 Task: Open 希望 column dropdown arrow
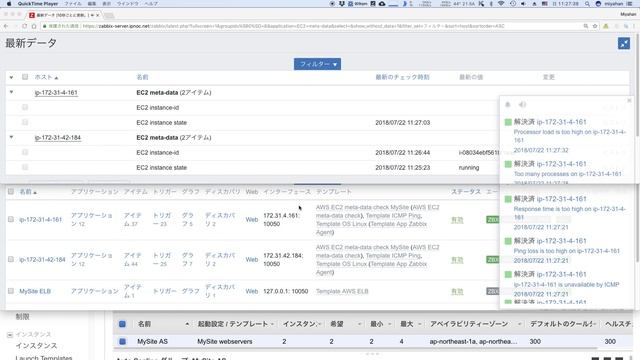(x=359, y=324)
